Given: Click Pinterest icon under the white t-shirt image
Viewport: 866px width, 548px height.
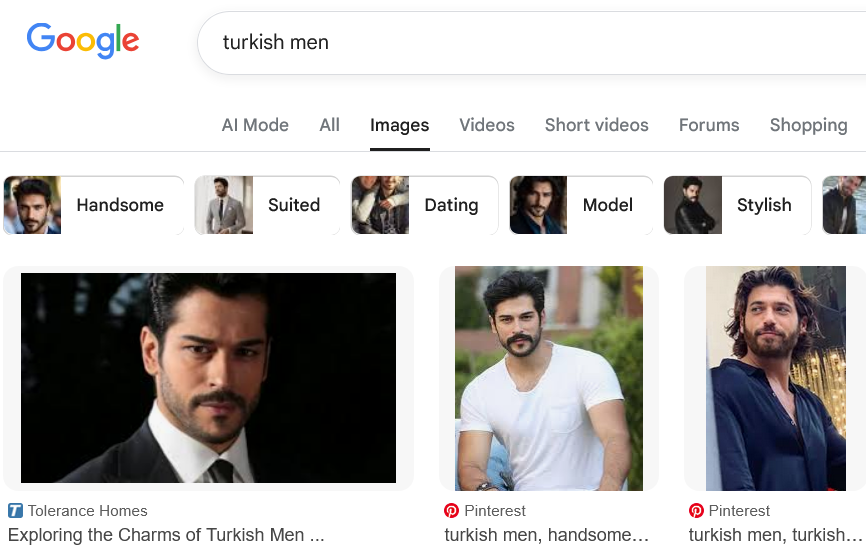Looking at the screenshot, I should [x=452, y=511].
